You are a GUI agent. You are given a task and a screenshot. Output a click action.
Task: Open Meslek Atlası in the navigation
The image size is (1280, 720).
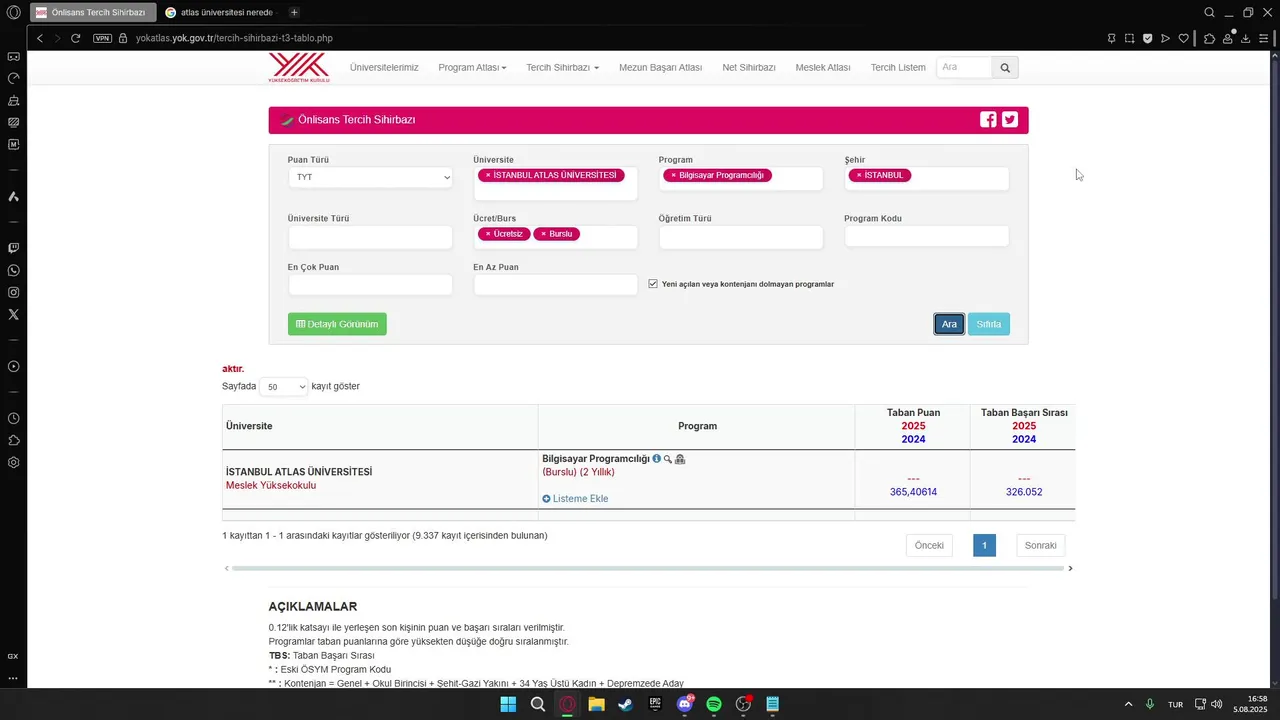coord(823,67)
